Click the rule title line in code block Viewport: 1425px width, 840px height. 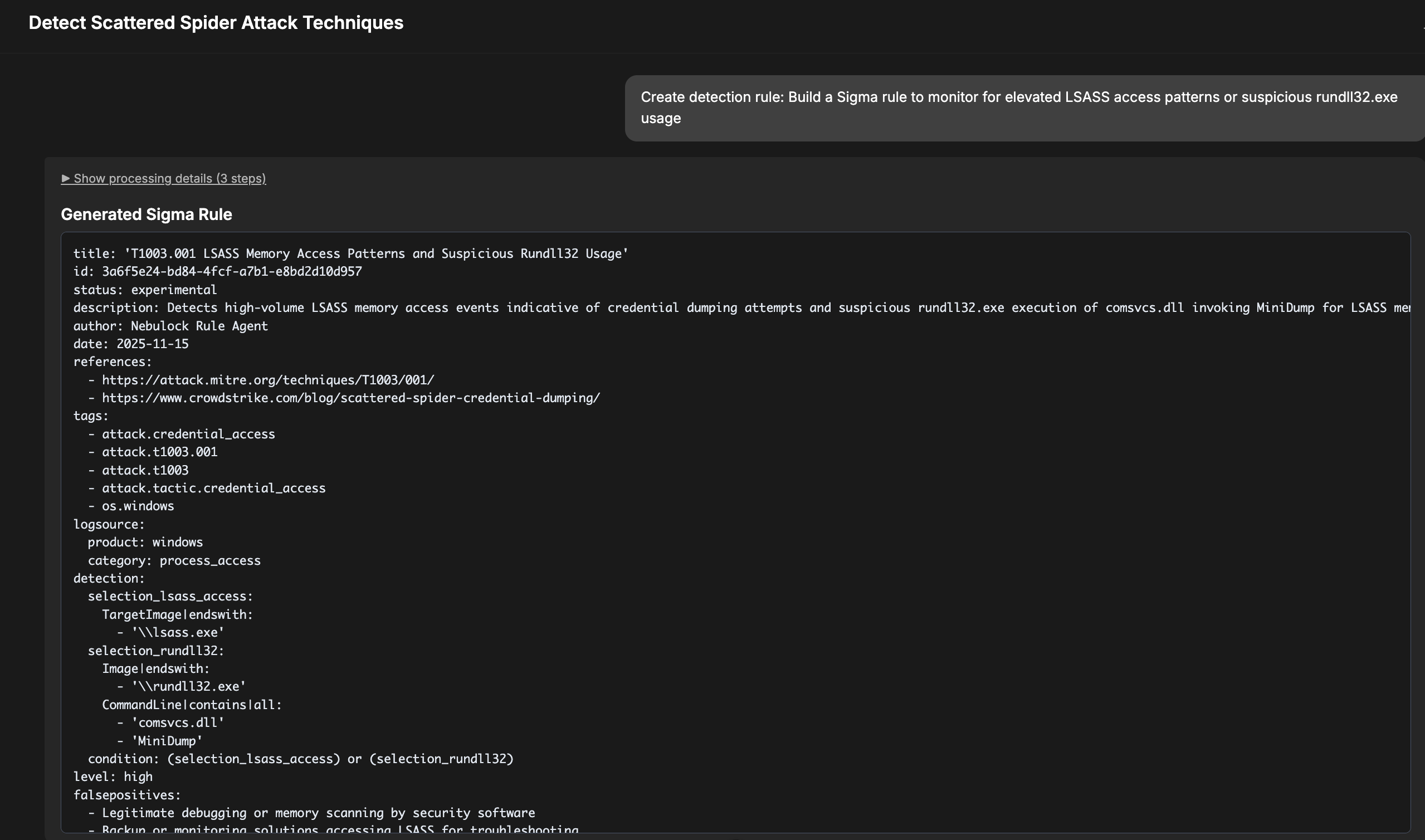(x=351, y=253)
